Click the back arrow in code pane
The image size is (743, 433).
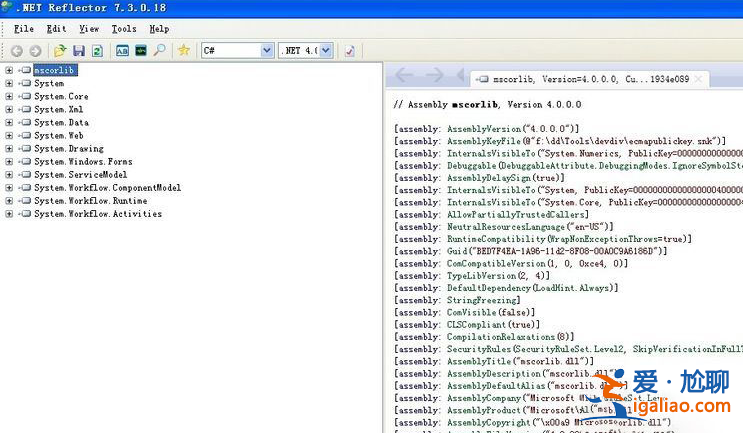point(404,76)
